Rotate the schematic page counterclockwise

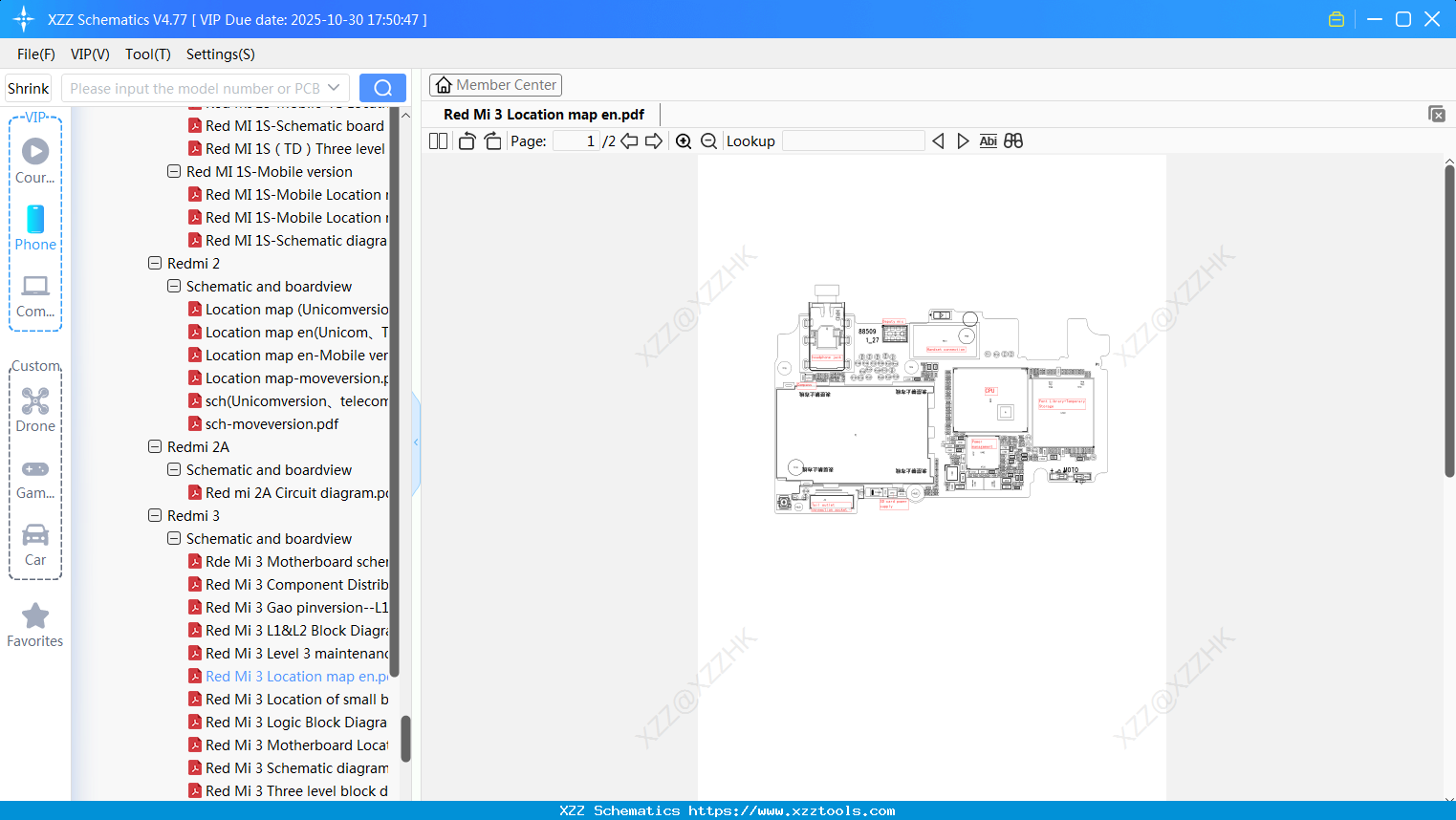[x=467, y=140]
